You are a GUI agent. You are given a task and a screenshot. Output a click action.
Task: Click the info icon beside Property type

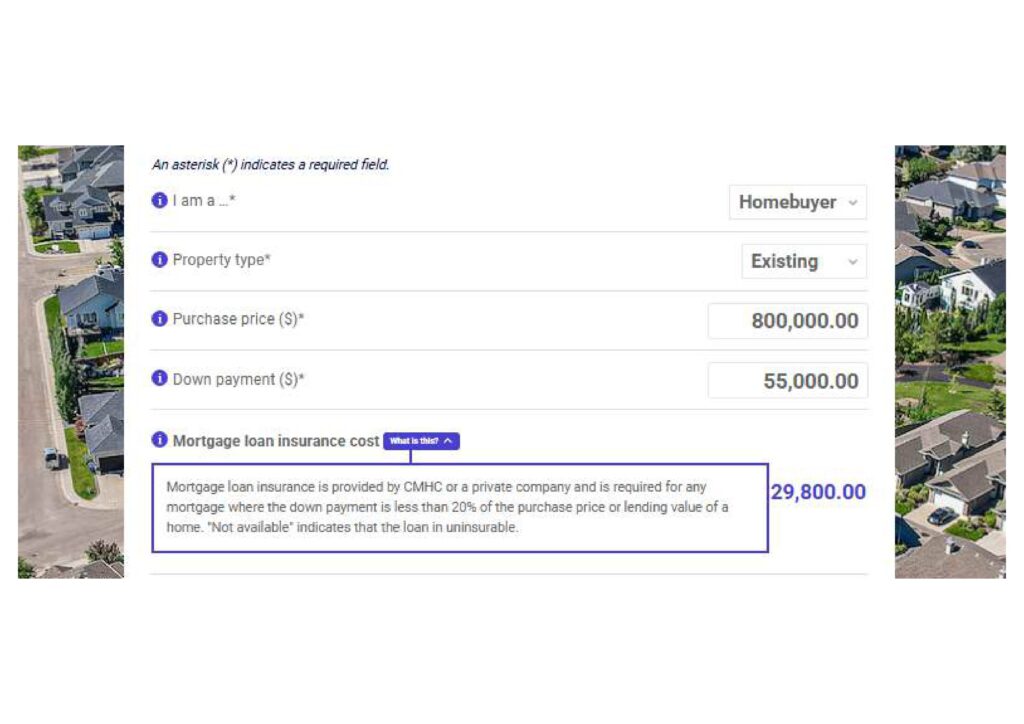[x=158, y=259]
